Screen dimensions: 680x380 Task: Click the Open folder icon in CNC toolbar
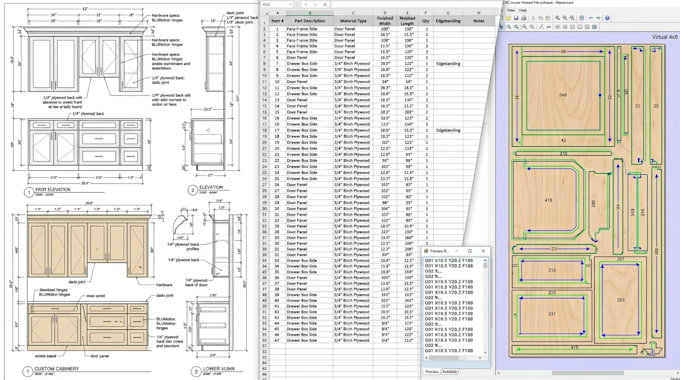coord(509,18)
